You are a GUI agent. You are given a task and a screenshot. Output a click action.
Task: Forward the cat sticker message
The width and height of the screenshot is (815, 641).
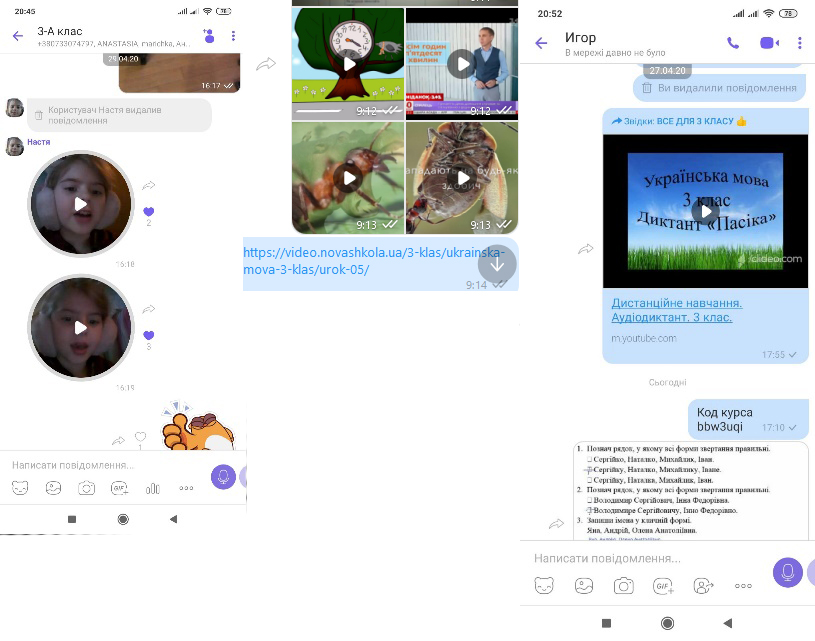click(x=119, y=441)
